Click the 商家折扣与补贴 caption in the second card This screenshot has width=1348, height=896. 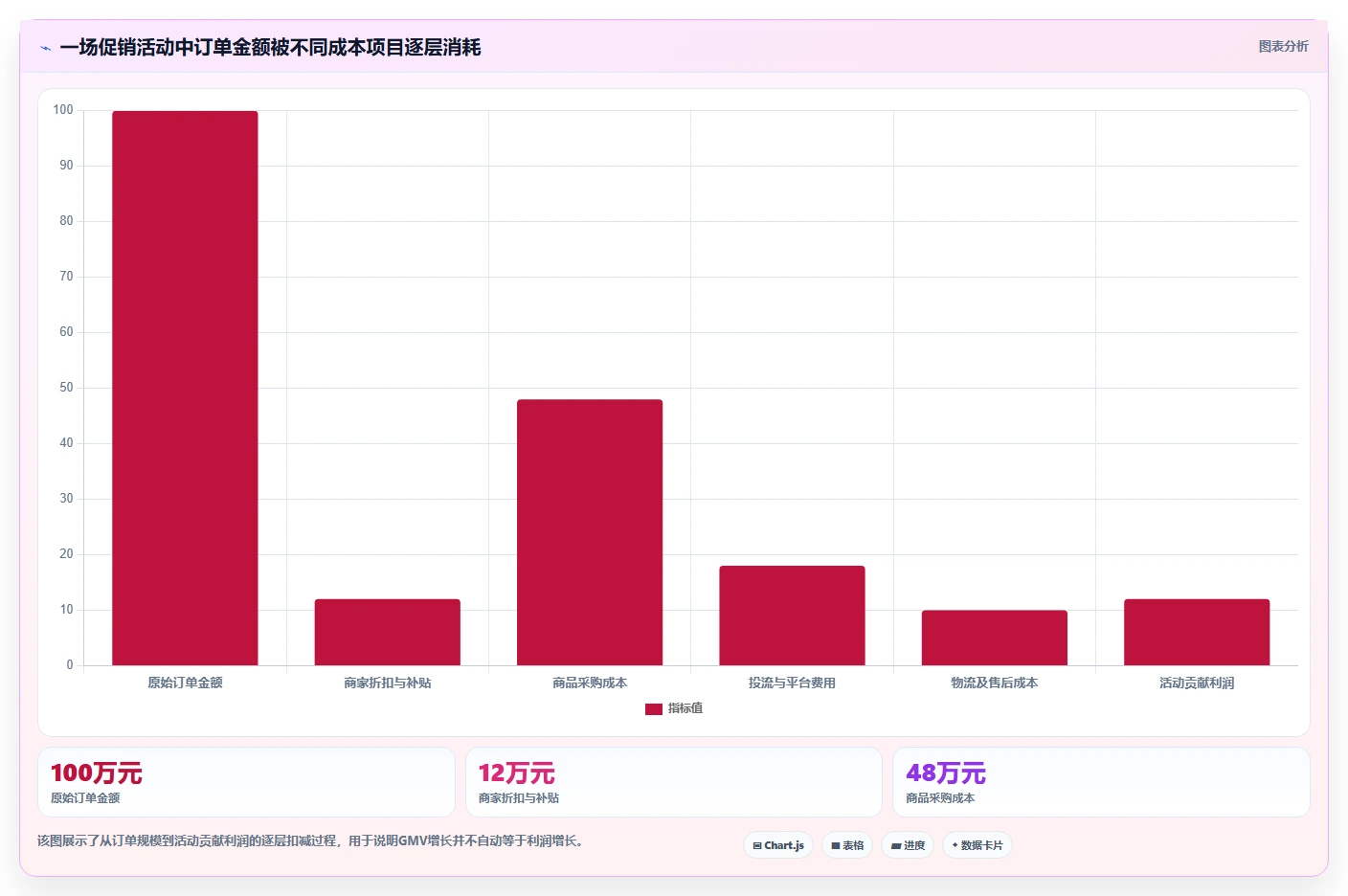(x=519, y=798)
